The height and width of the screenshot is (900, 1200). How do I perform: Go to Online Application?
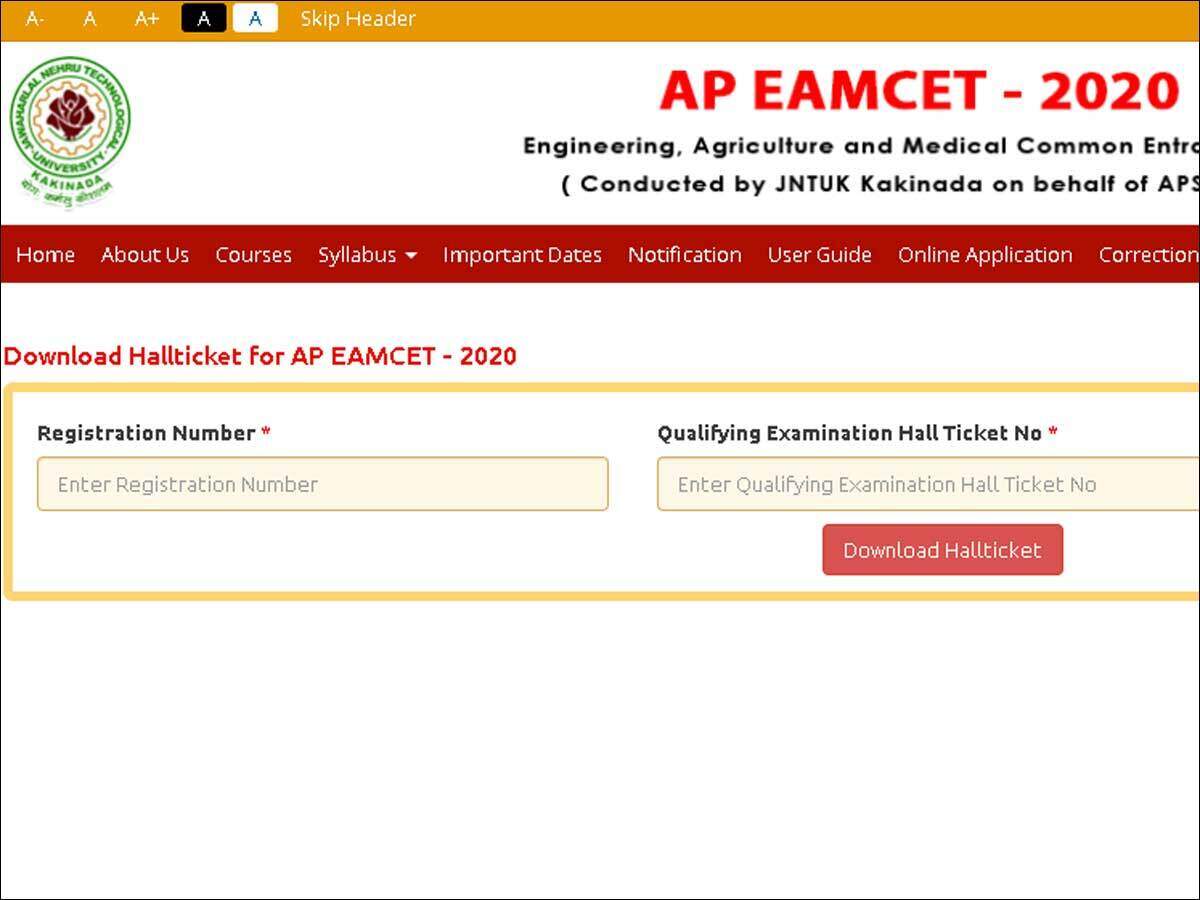coord(985,255)
